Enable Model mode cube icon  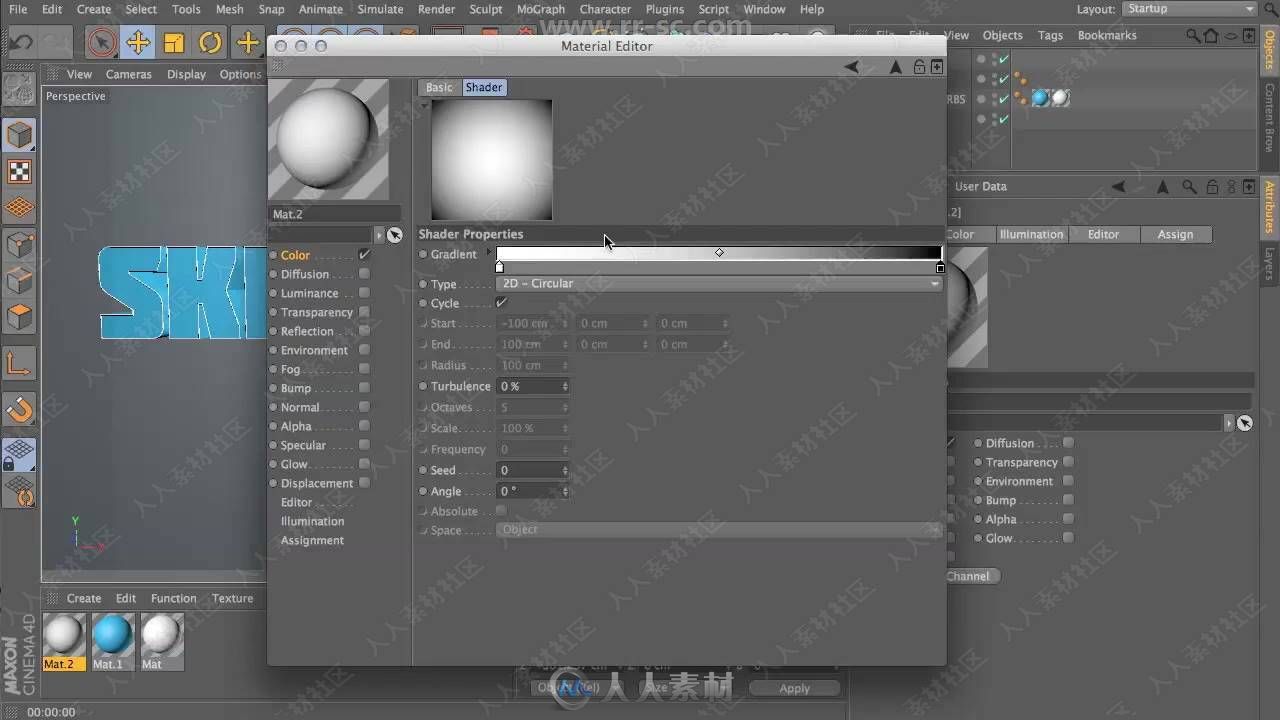(x=19, y=134)
